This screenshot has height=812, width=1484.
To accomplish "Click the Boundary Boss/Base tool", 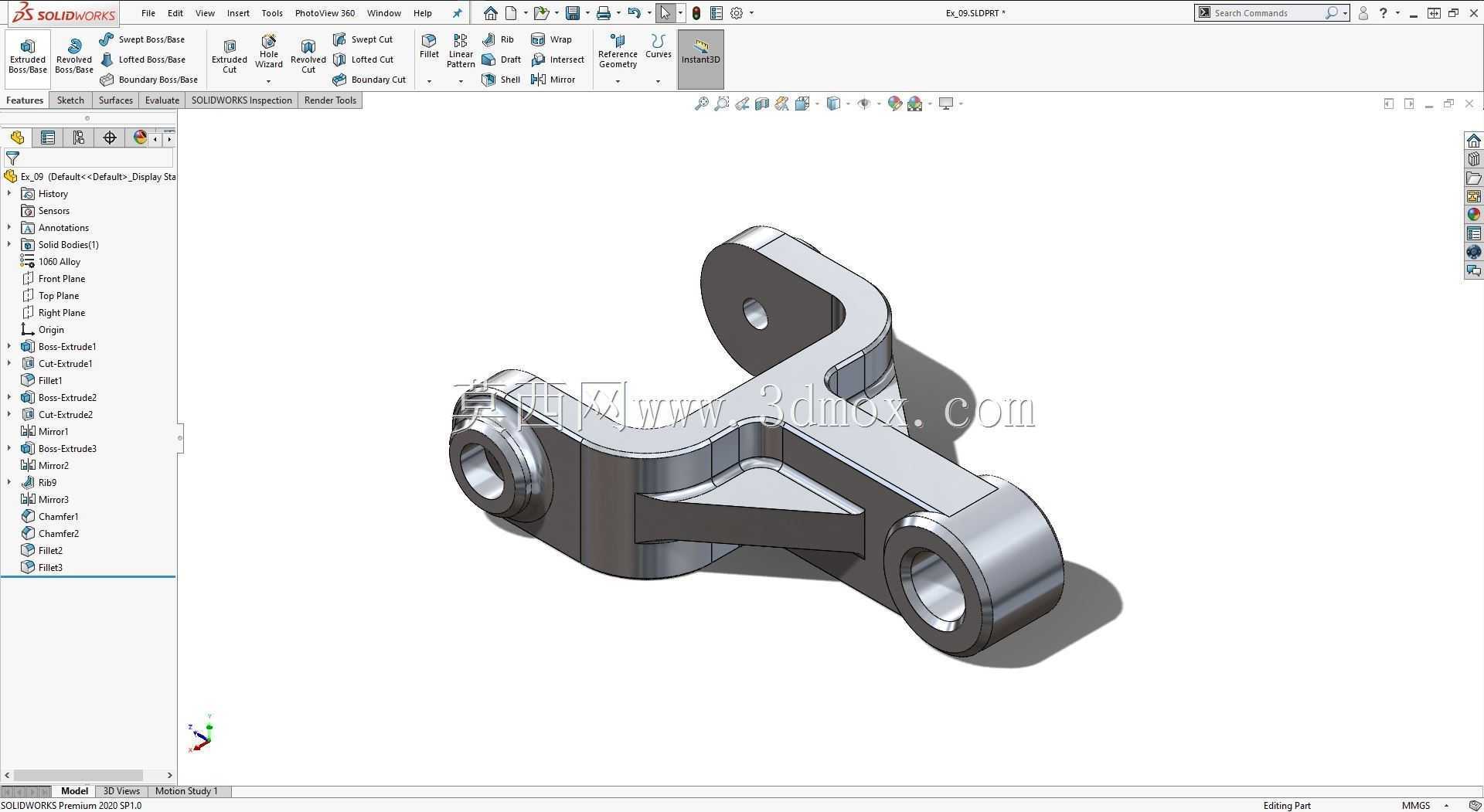I will click(148, 80).
